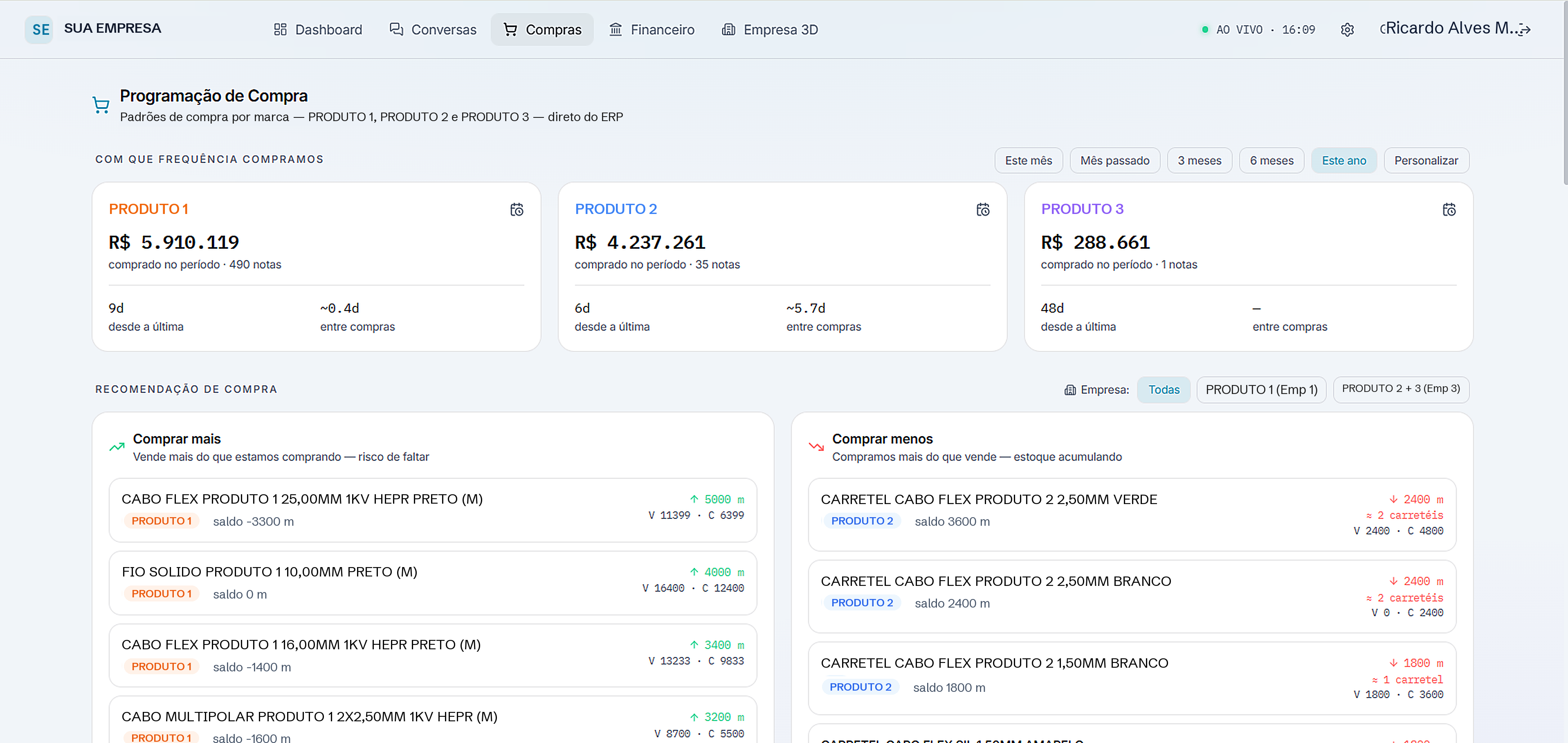Screen dimensions: 1568x743
Task: Go to the Dashboard tab
Action: click(318, 30)
